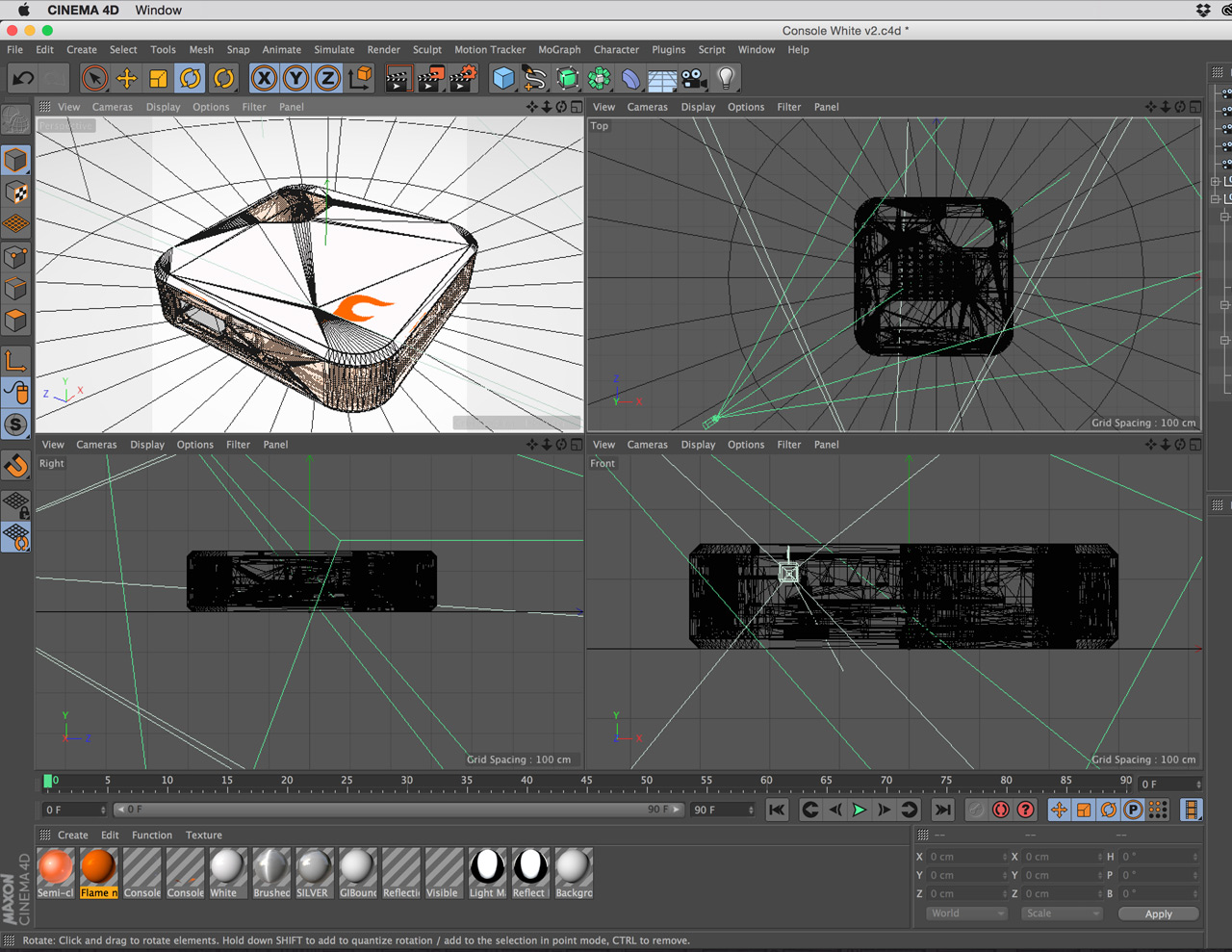Open the Cameras menu in Top viewport
The height and width of the screenshot is (952, 1232).
[x=647, y=107]
